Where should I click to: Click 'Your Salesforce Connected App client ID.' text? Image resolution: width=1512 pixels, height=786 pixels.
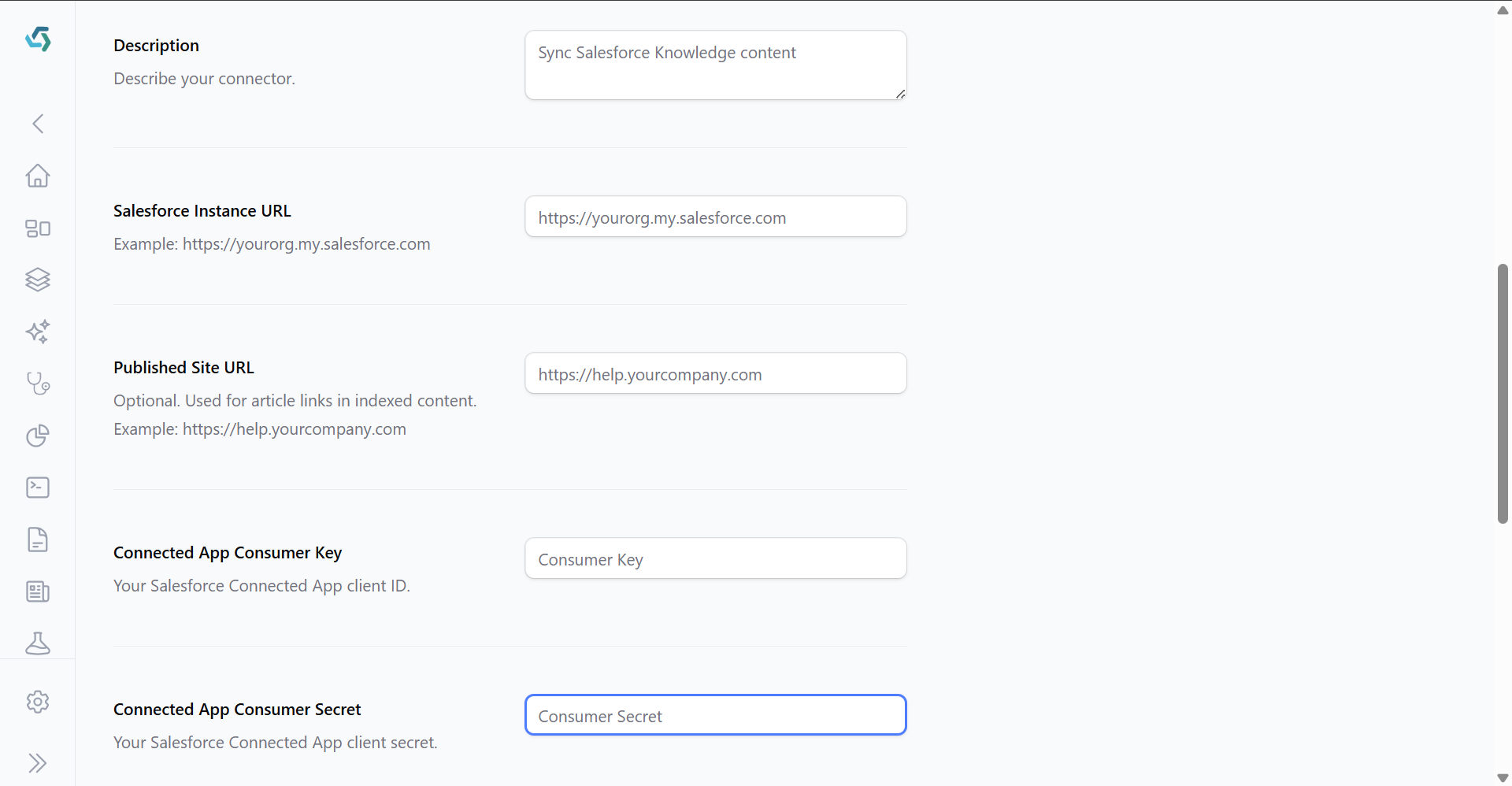pos(262,586)
